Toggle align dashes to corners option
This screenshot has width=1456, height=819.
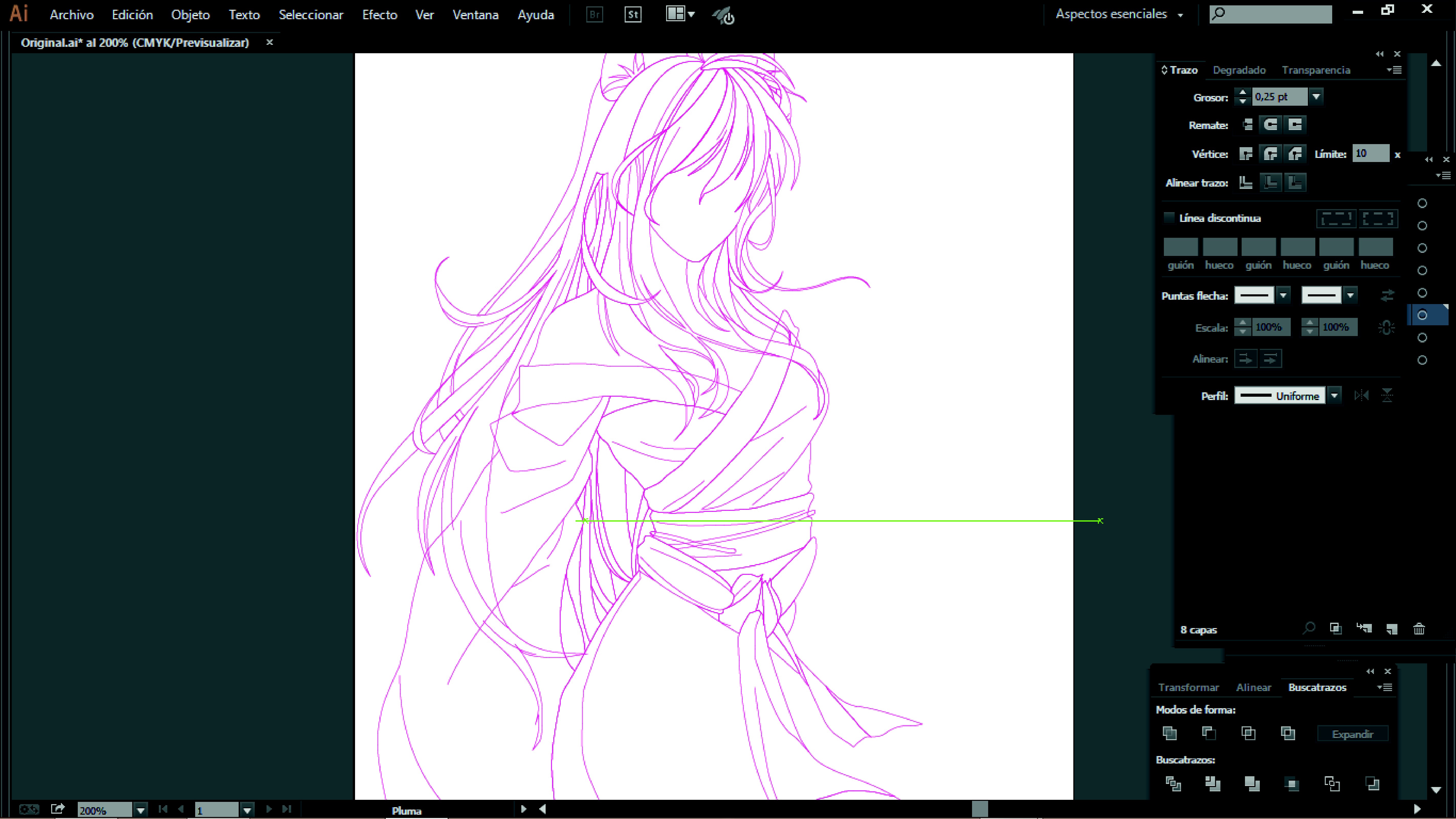click(1378, 218)
